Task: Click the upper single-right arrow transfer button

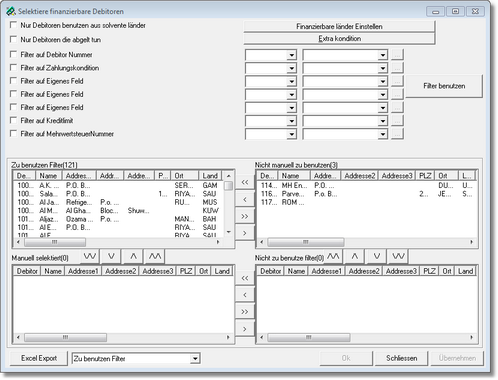Action: pyautogui.click(x=245, y=233)
